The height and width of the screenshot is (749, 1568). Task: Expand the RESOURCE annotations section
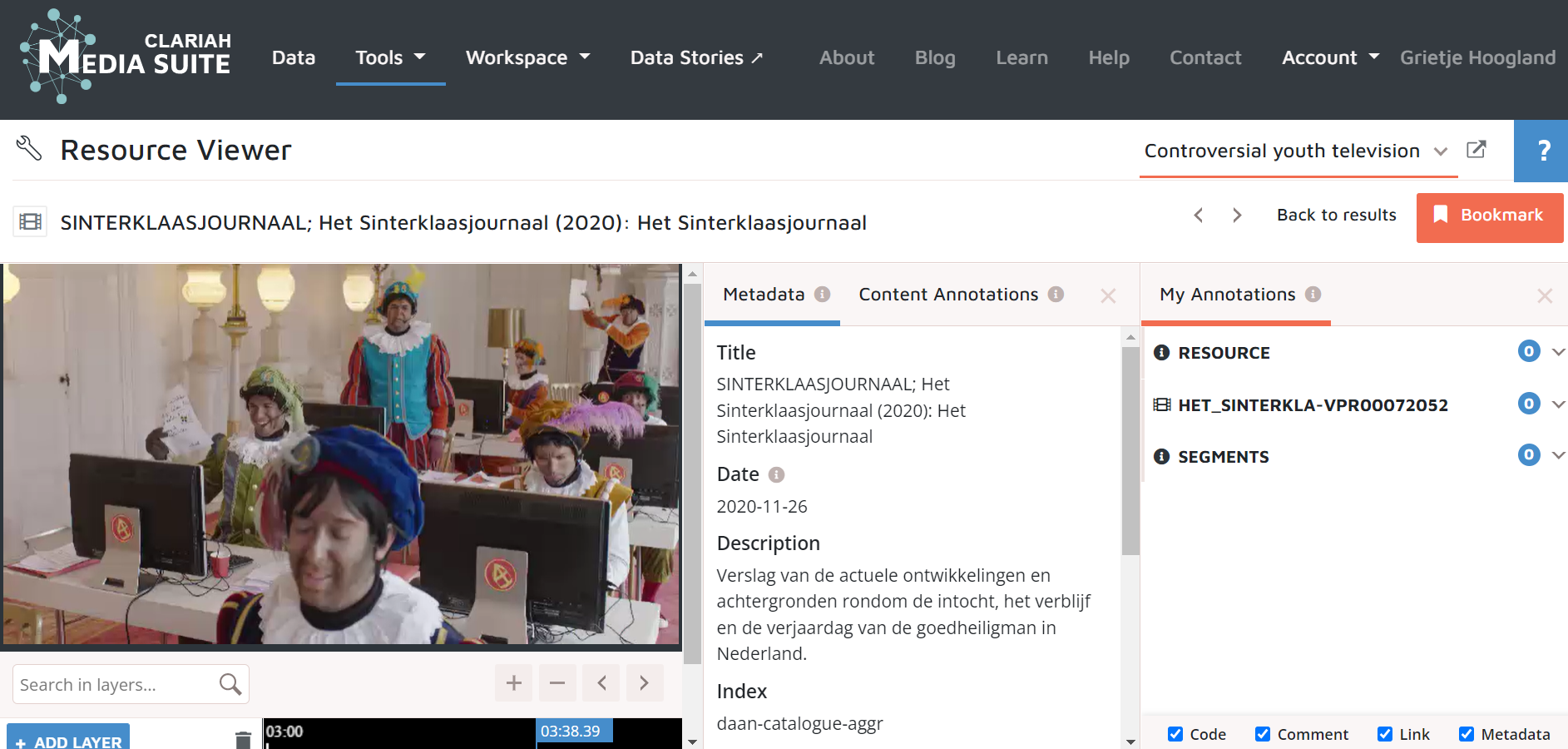(x=1558, y=352)
